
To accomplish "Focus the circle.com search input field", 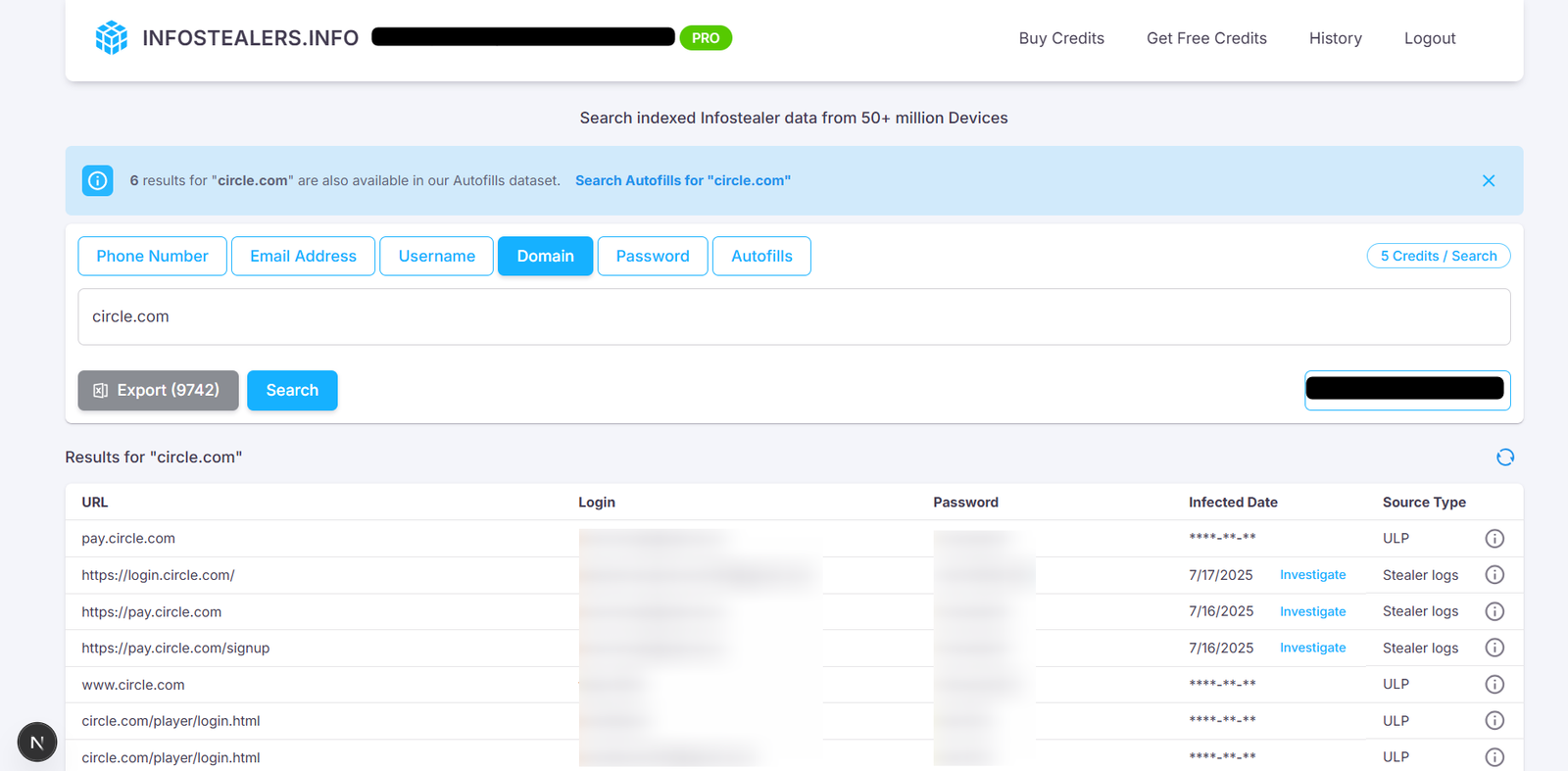I will coord(794,316).
